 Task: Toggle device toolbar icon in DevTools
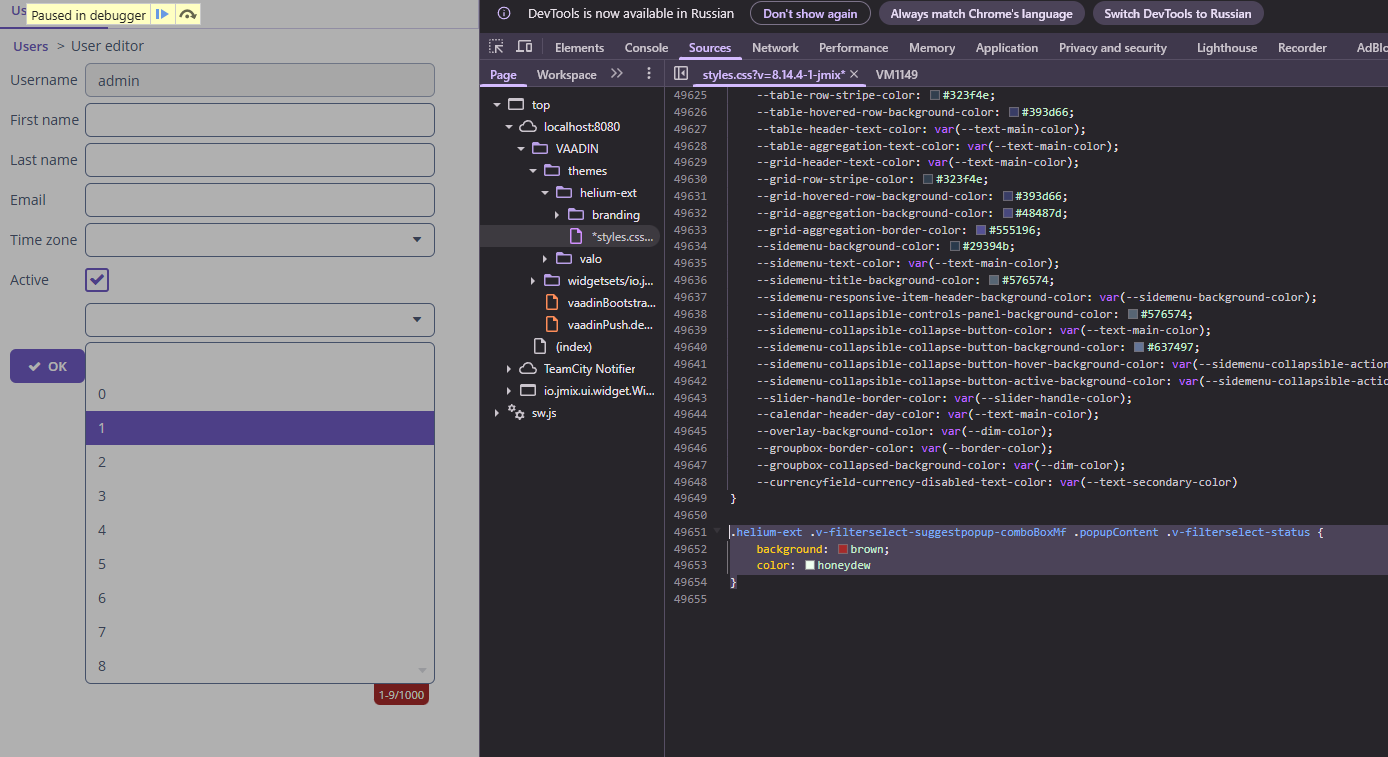[524, 47]
